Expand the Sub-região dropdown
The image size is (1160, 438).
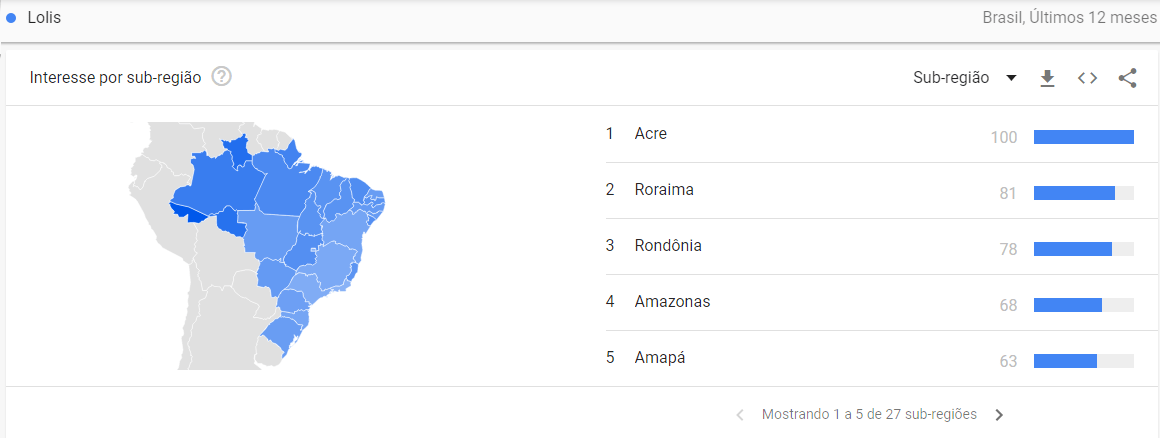tap(965, 78)
